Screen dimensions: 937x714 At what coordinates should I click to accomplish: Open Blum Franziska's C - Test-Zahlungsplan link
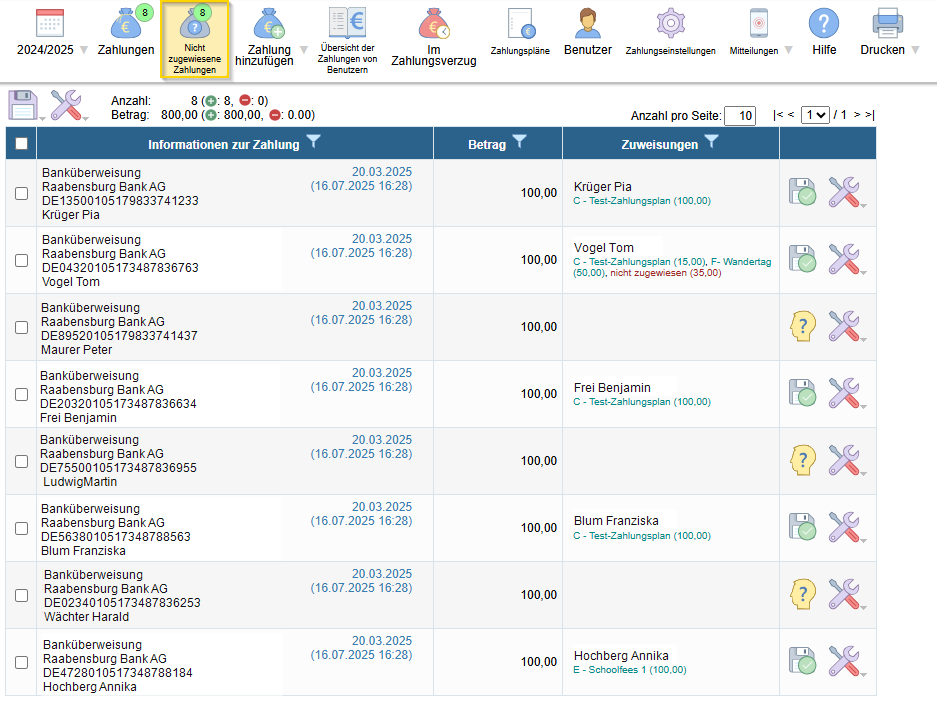pos(642,535)
